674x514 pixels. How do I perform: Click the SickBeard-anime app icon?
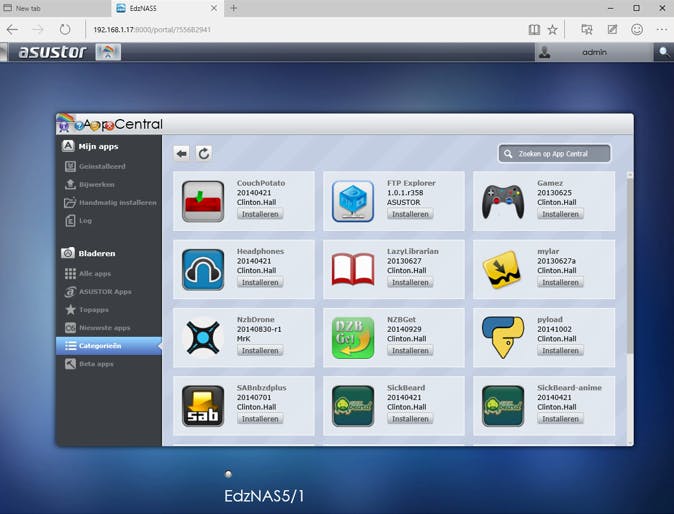[502, 406]
